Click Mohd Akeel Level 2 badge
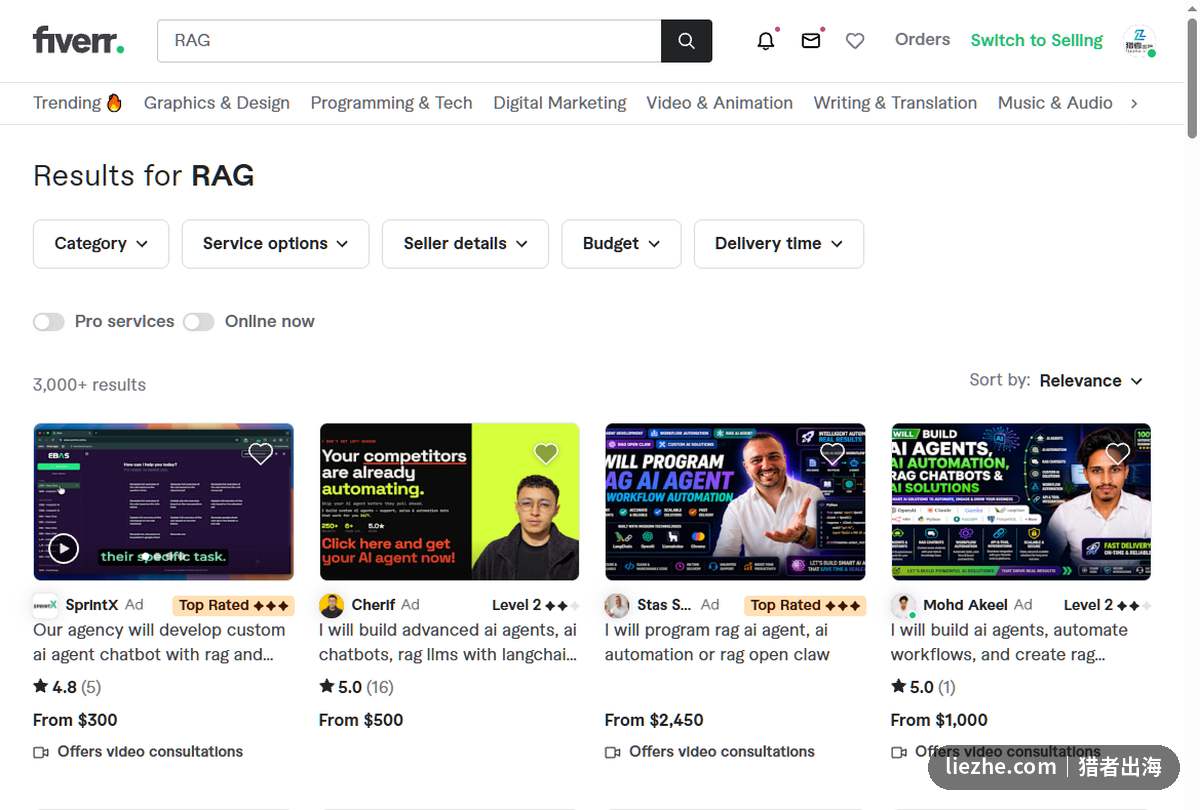The image size is (1200, 810). coord(1107,605)
